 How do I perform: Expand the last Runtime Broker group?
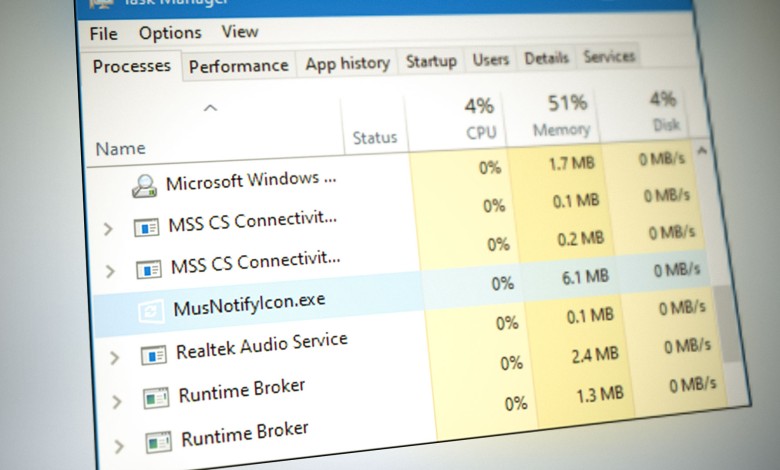pos(118,447)
